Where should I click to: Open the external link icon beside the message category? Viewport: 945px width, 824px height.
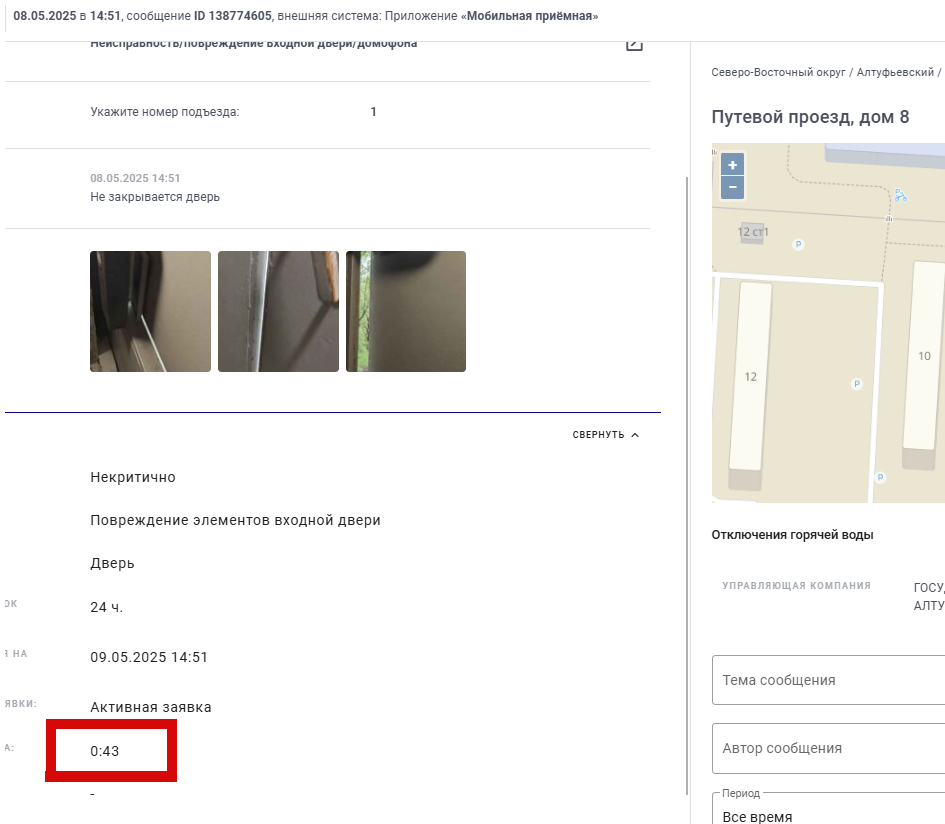tap(634, 45)
